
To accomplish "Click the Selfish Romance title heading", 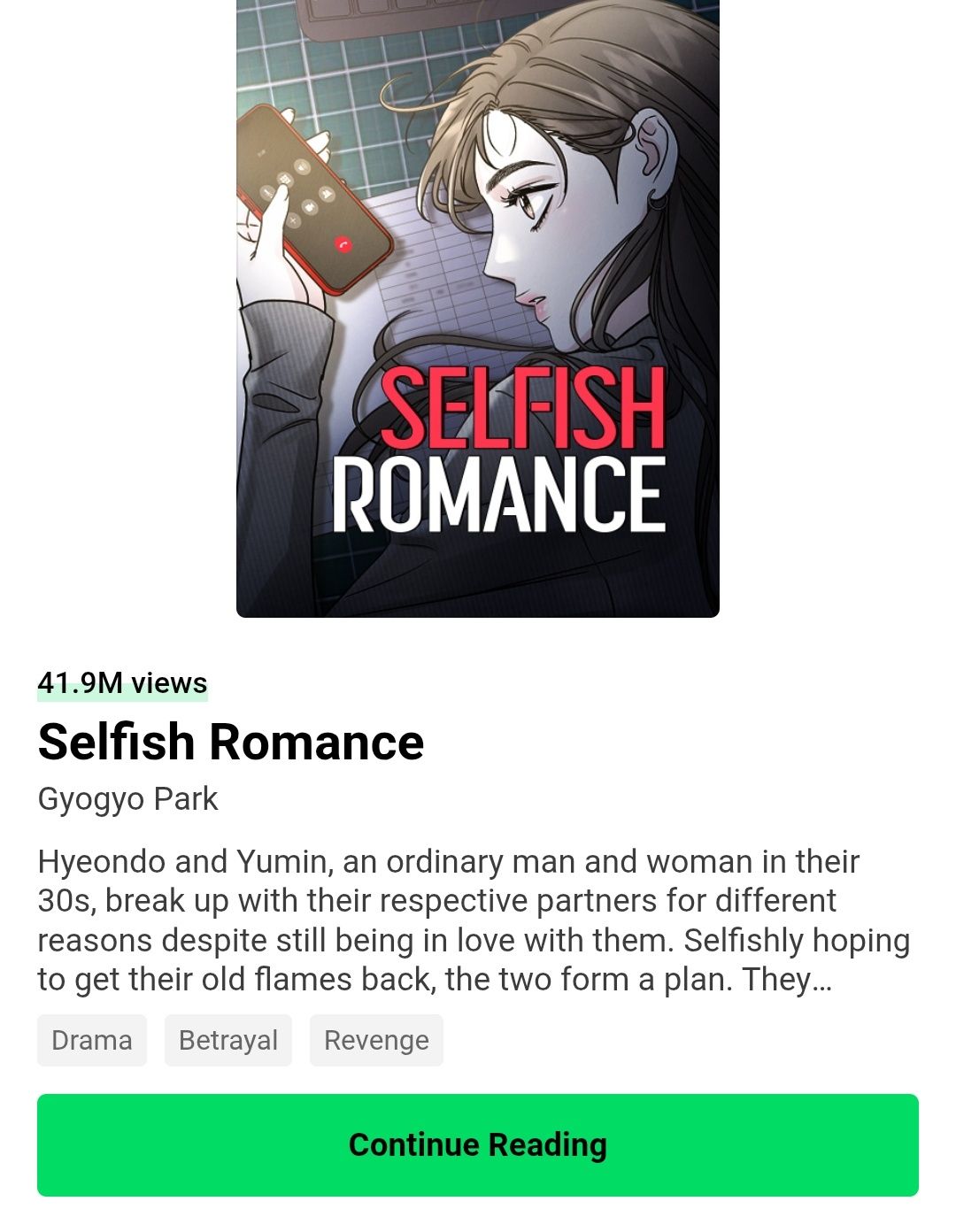I will (x=231, y=742).
